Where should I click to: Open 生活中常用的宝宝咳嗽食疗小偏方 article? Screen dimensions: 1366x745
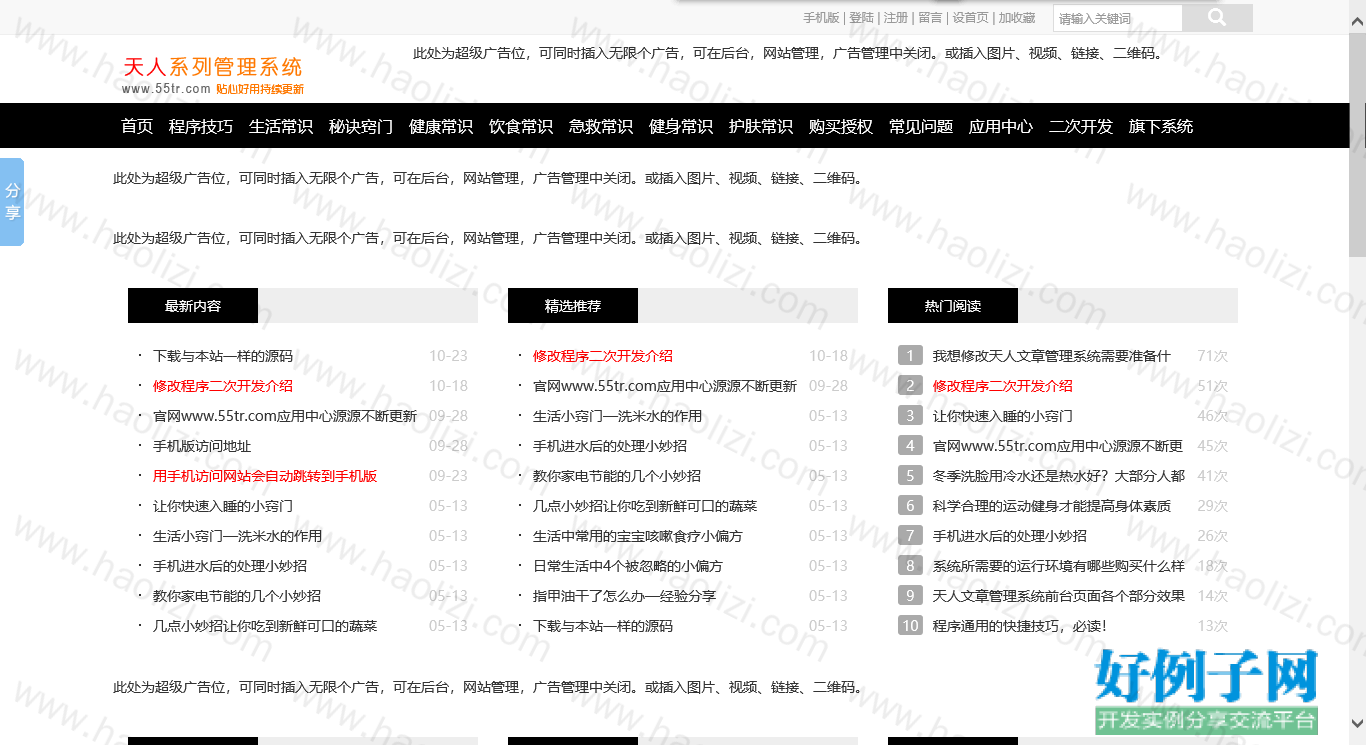(638, 536)
